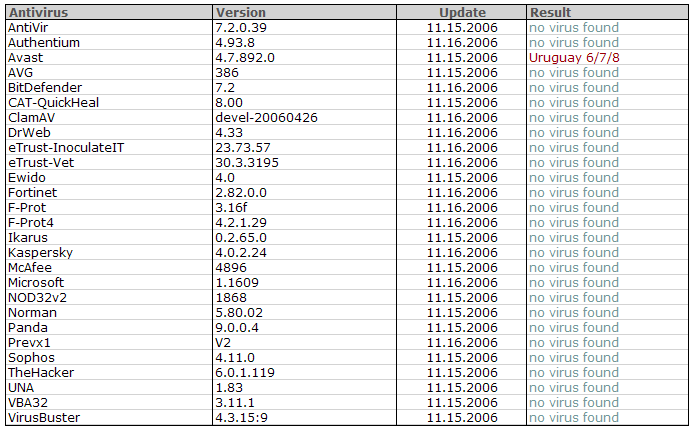Click version 8.00 for CAT-QuickHeal

pos(229,103)
